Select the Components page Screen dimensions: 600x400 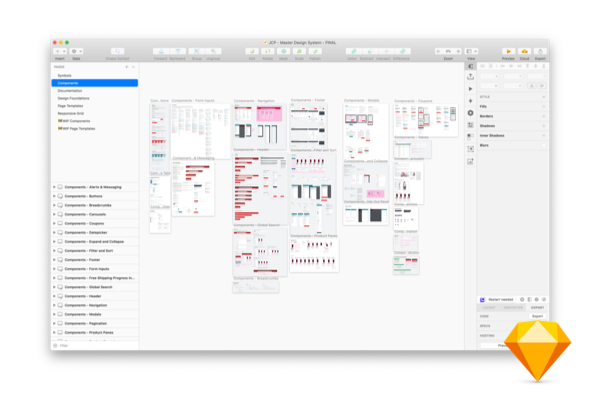tap(95, 83)
